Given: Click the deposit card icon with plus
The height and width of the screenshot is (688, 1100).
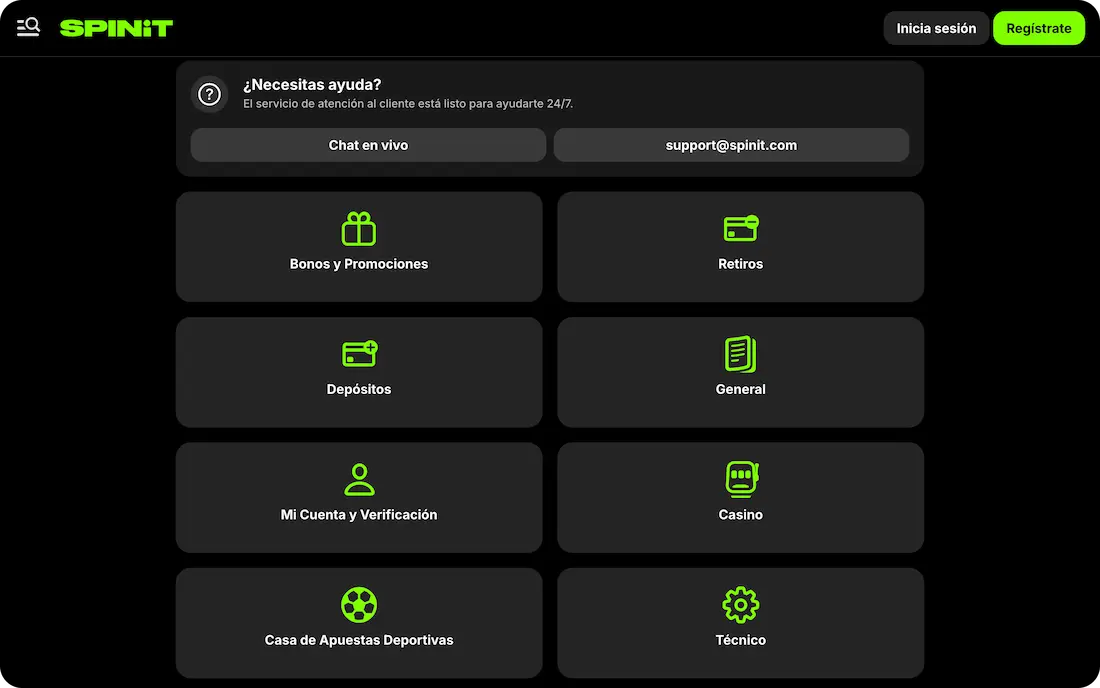Looking at the screenshot, I should (359, 354).
